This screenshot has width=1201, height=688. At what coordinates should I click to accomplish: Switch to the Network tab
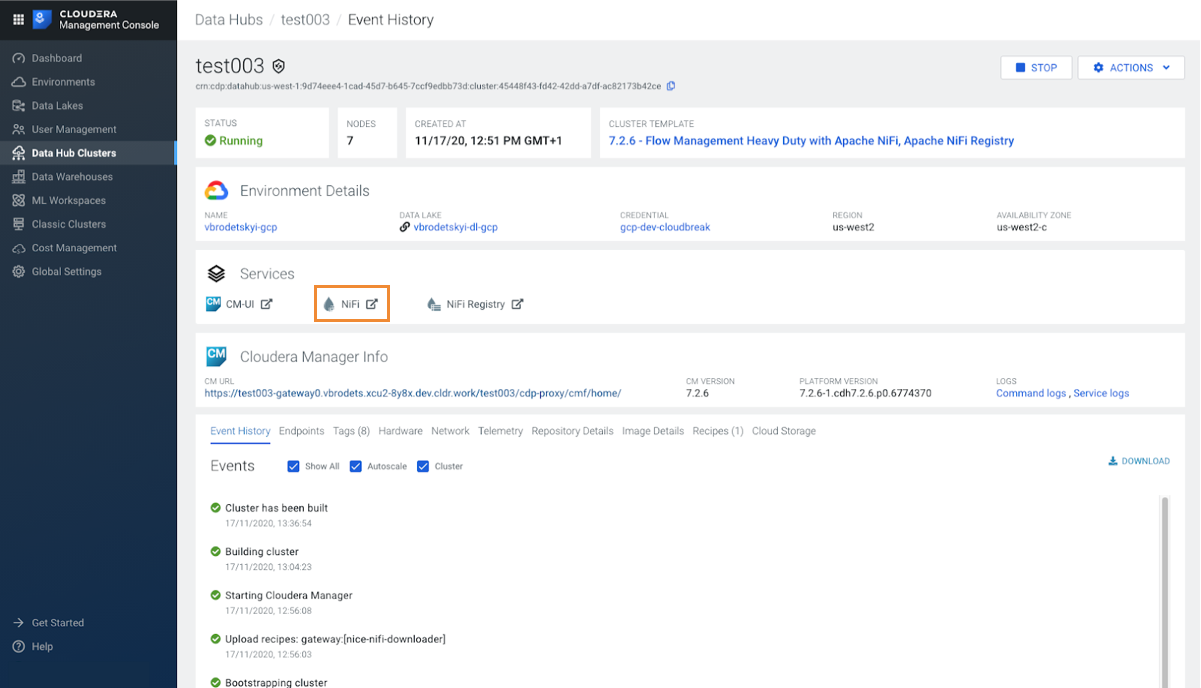tap(450, 431)
